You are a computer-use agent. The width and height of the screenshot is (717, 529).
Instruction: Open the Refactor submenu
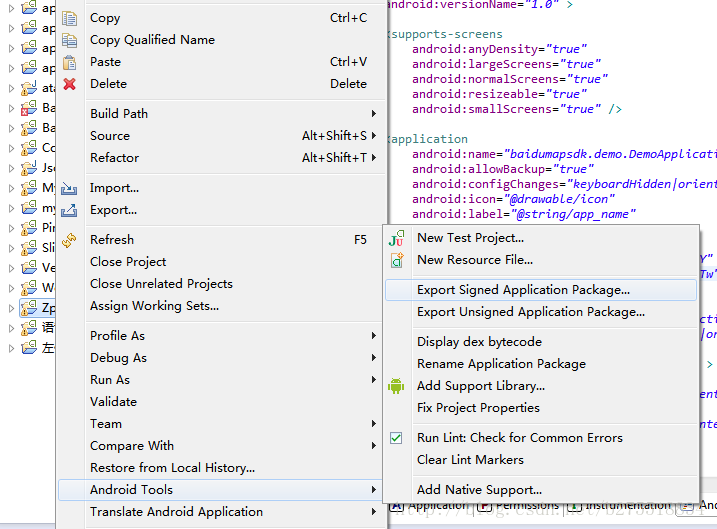pyautogui.click(x=222, y=158)
